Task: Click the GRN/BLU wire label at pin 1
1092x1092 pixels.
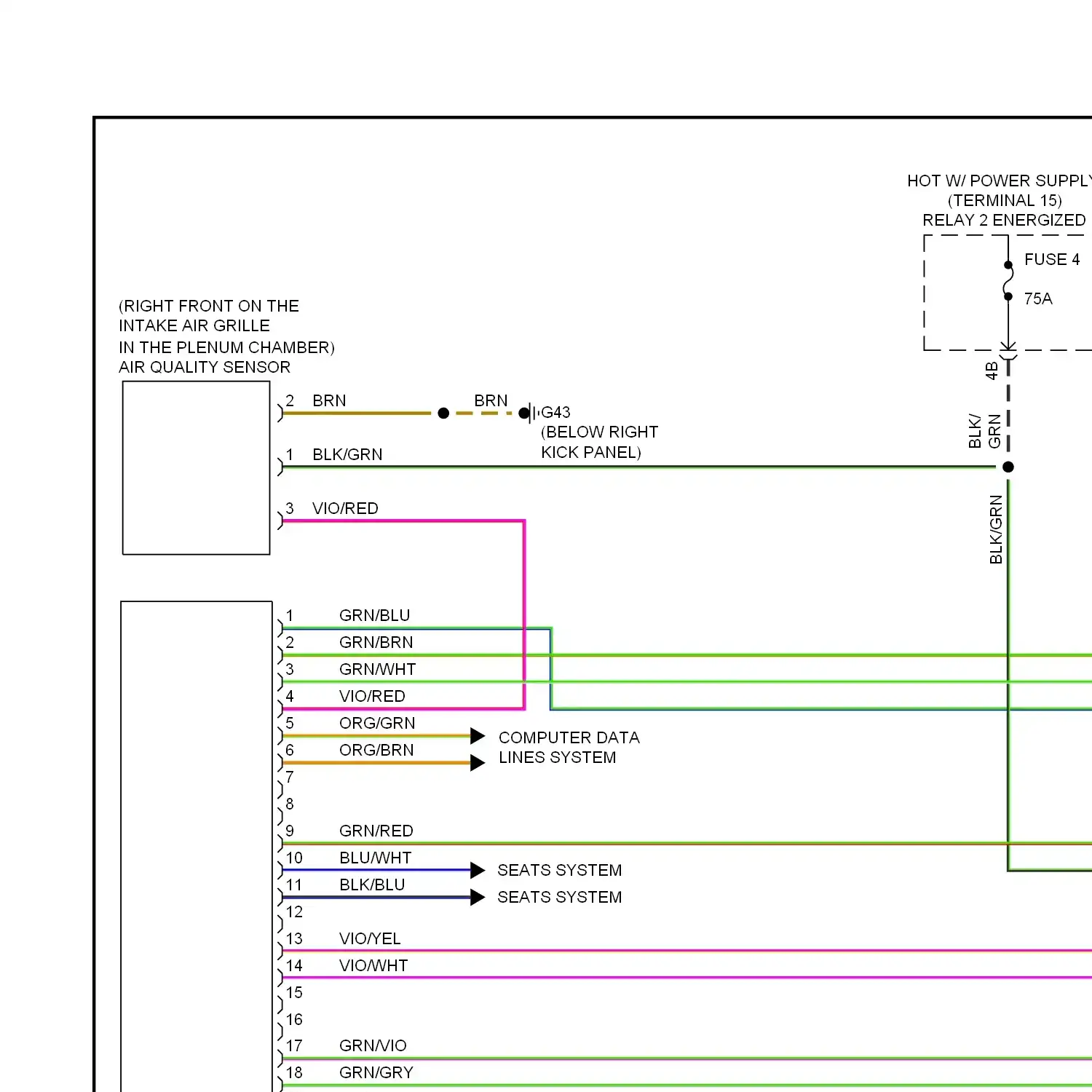Action: [x=375, y=615]
